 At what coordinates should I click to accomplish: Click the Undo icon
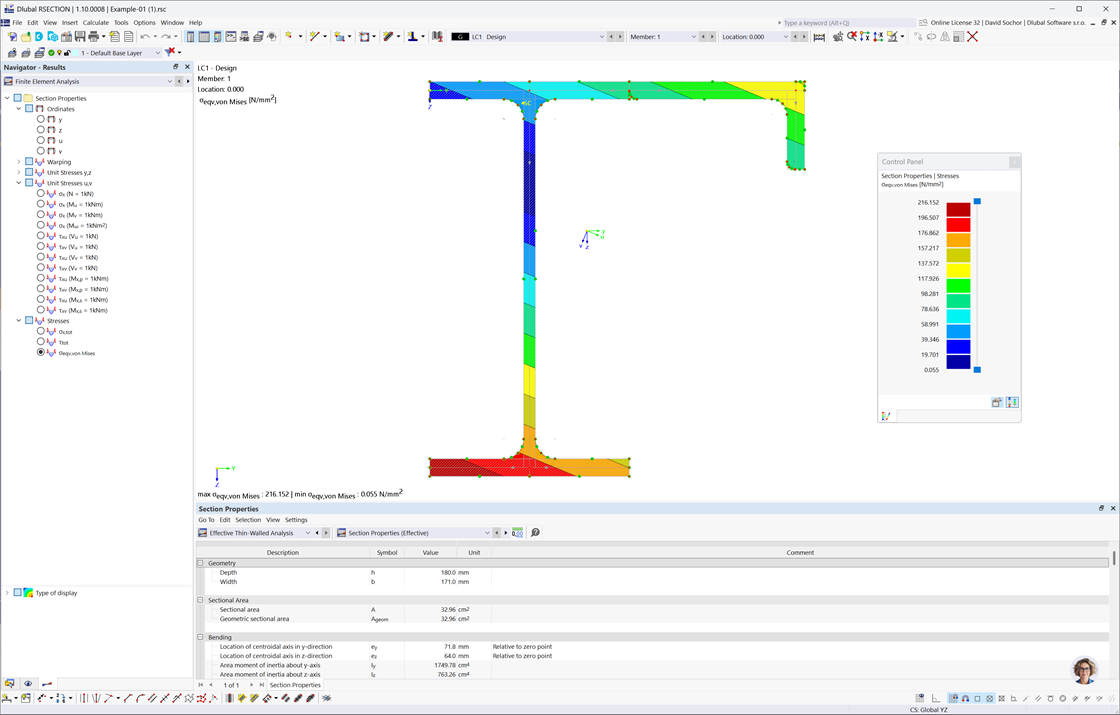pyautogui.click(x=145, y=37)
